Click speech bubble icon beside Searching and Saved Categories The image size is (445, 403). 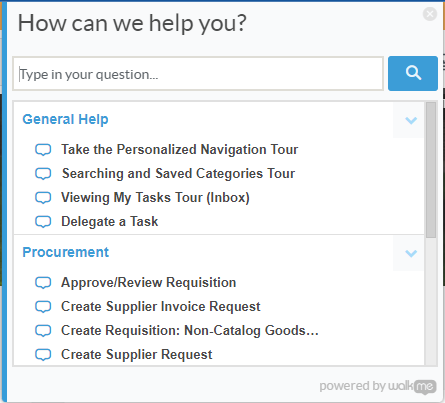coord(43,174)
